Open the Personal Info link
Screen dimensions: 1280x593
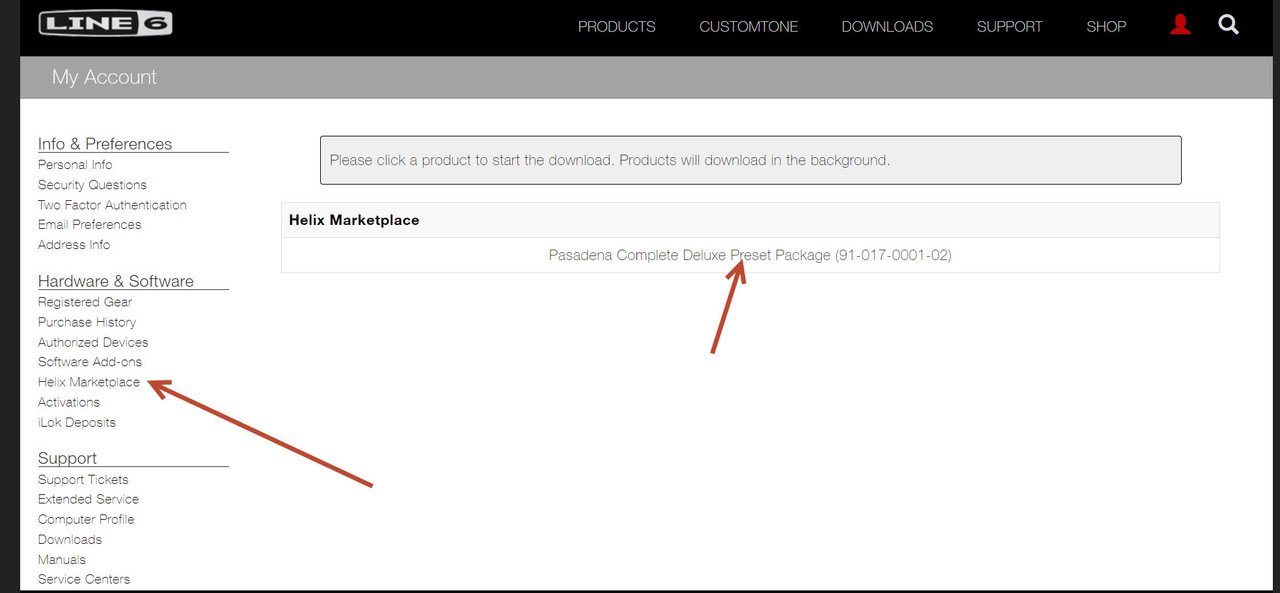point(75,165)
